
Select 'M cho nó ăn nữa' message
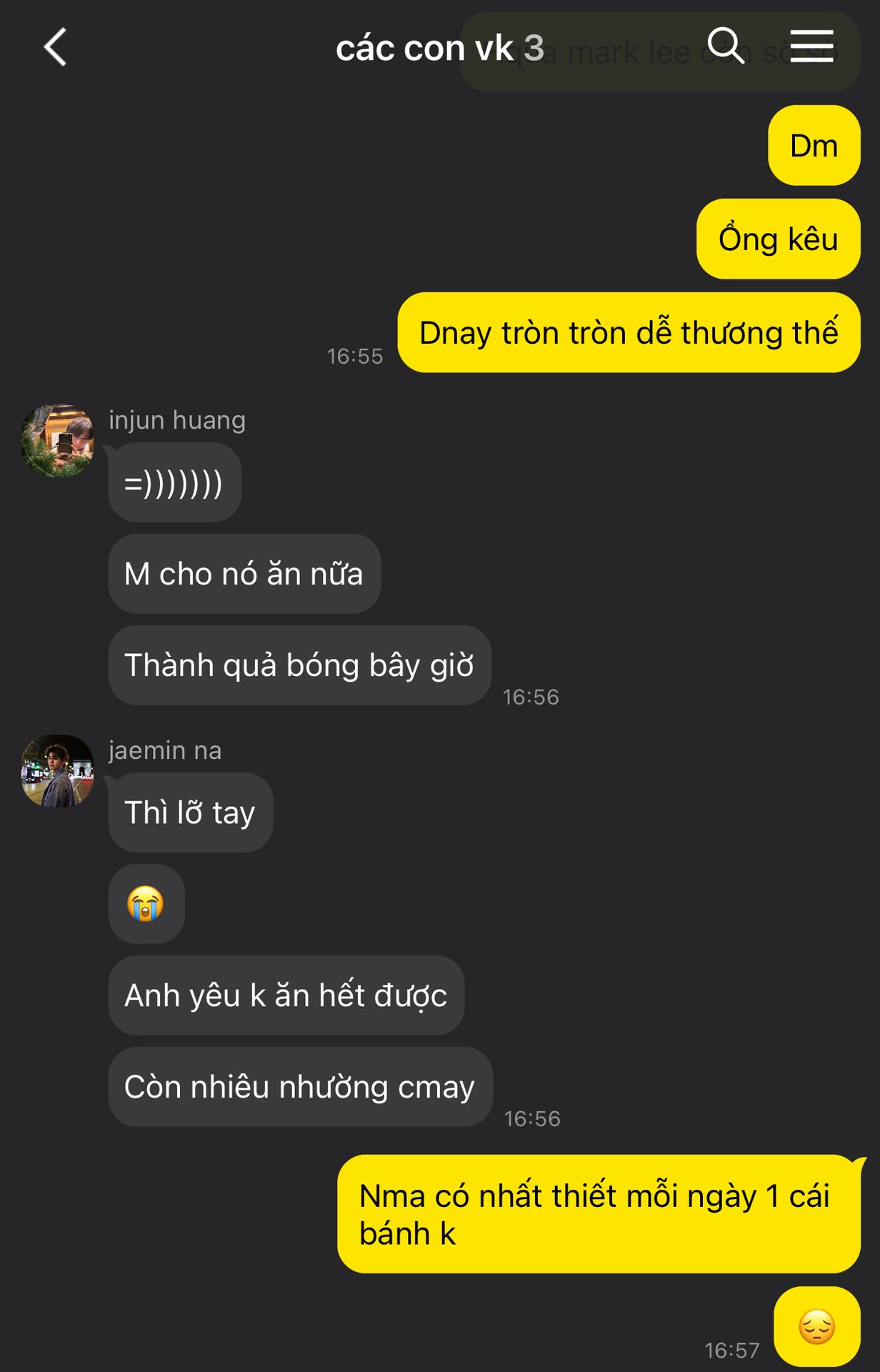[244, 574]
